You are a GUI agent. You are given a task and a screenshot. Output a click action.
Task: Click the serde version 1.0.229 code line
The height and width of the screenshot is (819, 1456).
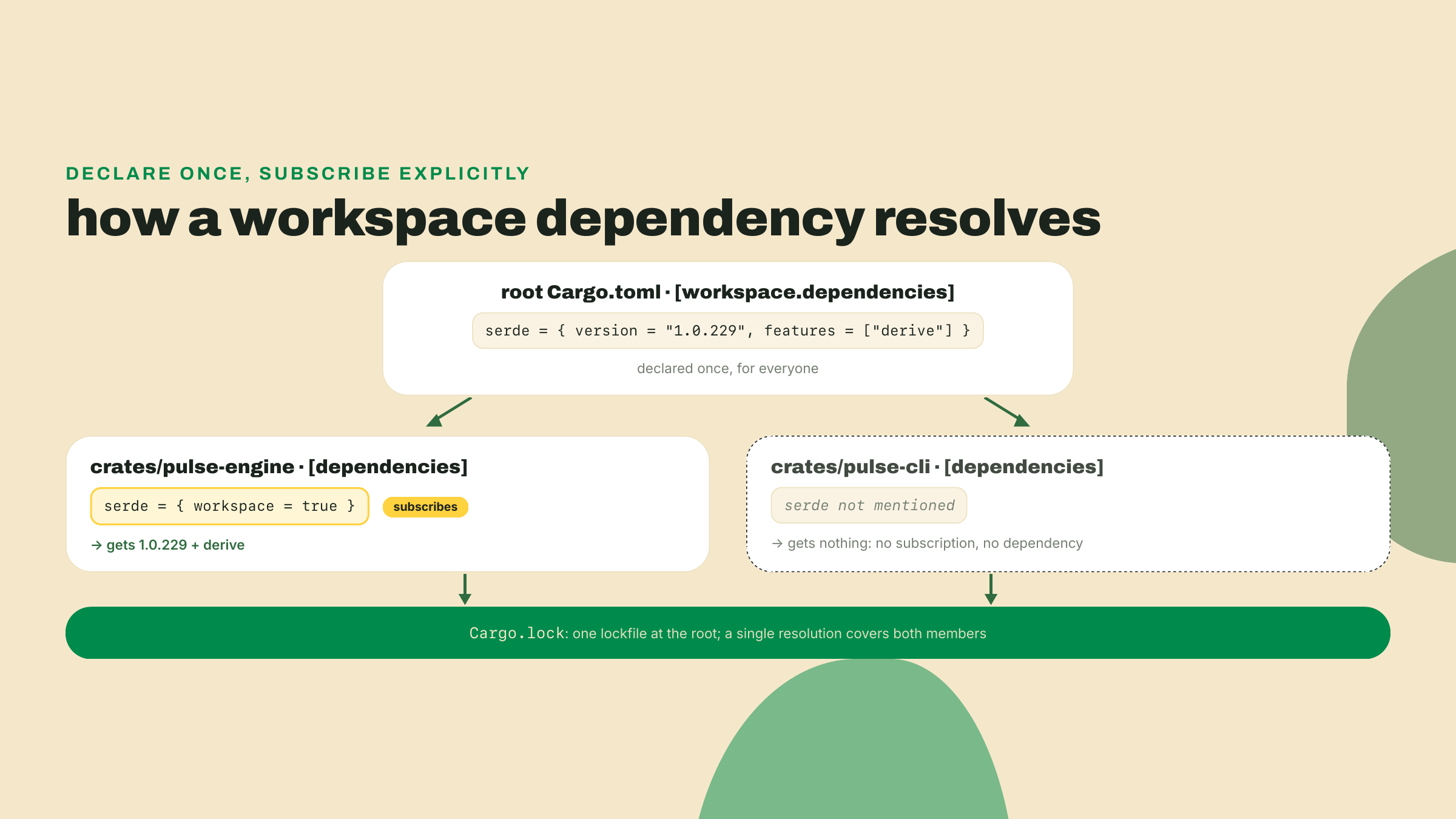click(727, 331)
